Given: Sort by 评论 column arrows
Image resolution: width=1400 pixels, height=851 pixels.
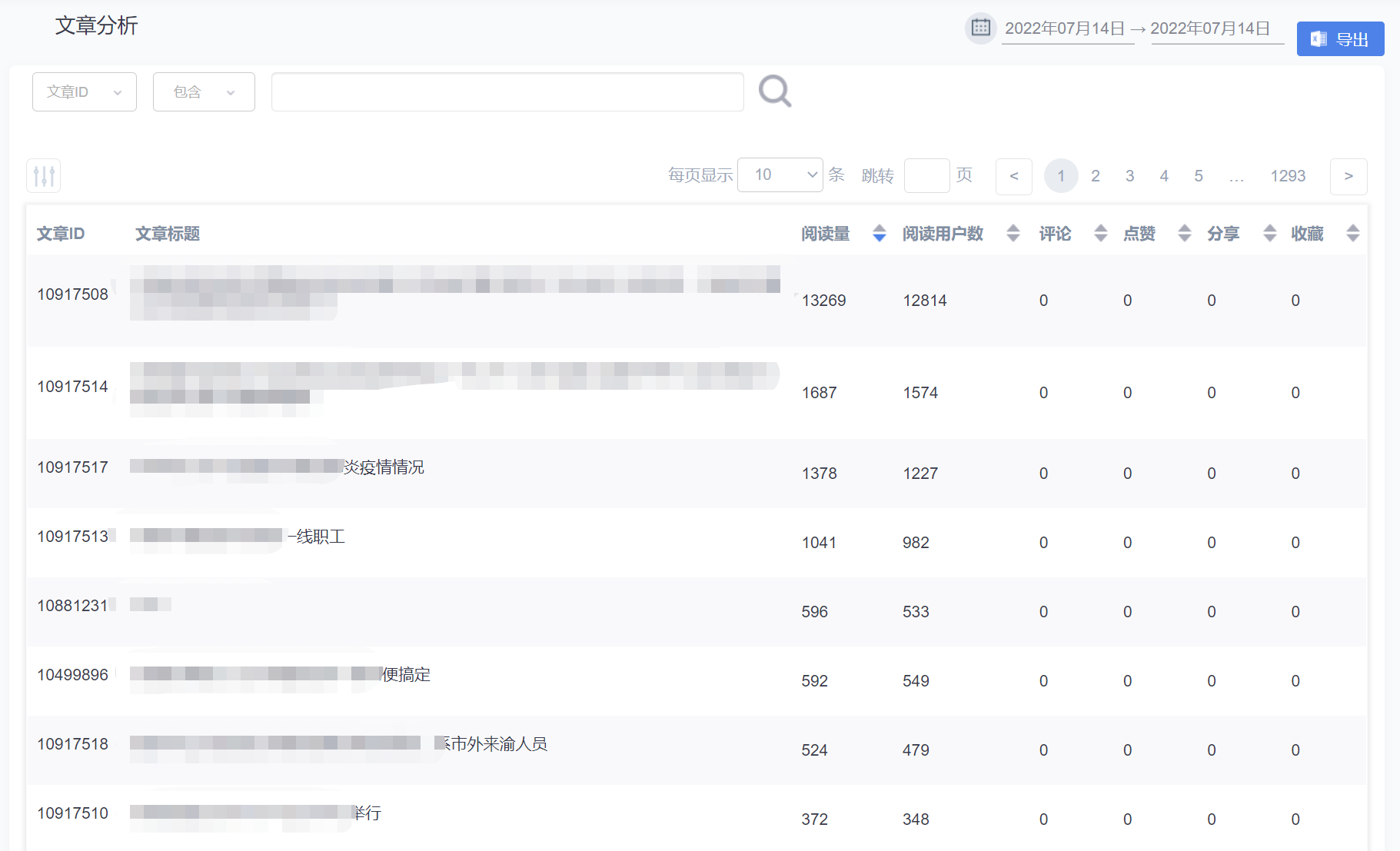Looking at the screenshot, I should [x=1100, y=233].
